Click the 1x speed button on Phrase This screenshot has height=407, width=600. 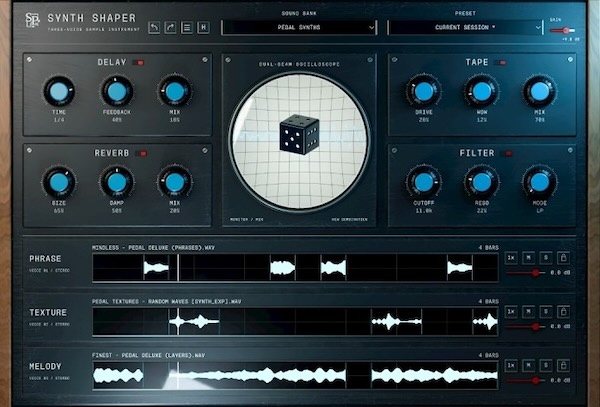point(511,258)
